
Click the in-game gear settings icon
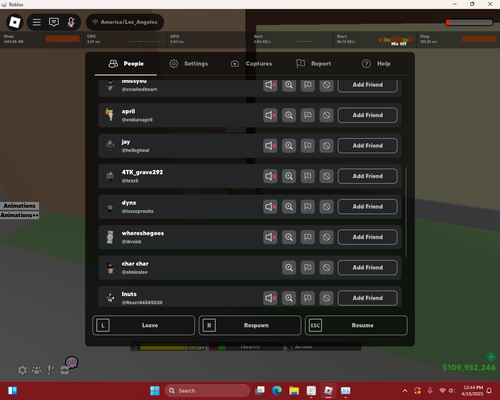point(22,370)
